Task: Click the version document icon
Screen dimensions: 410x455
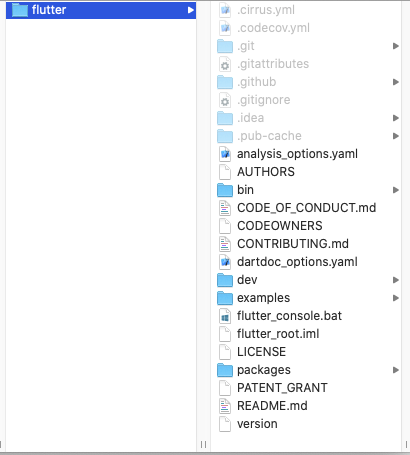Action: 225,424
